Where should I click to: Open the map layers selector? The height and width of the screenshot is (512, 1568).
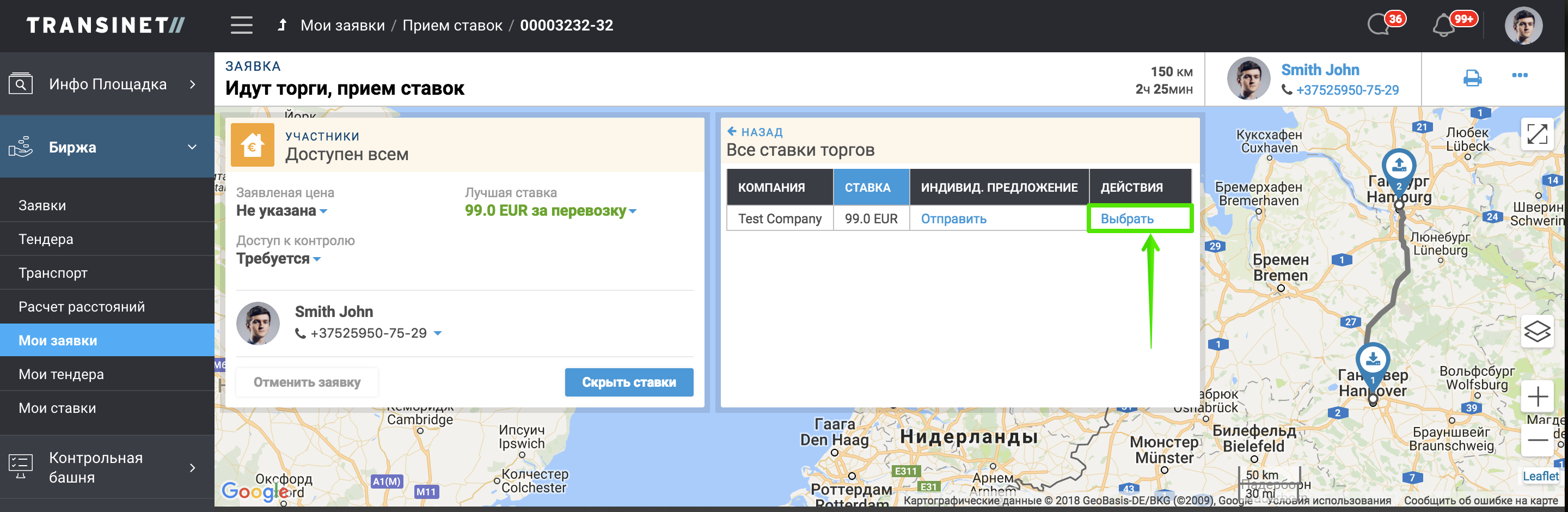(x=1536, y=332)
